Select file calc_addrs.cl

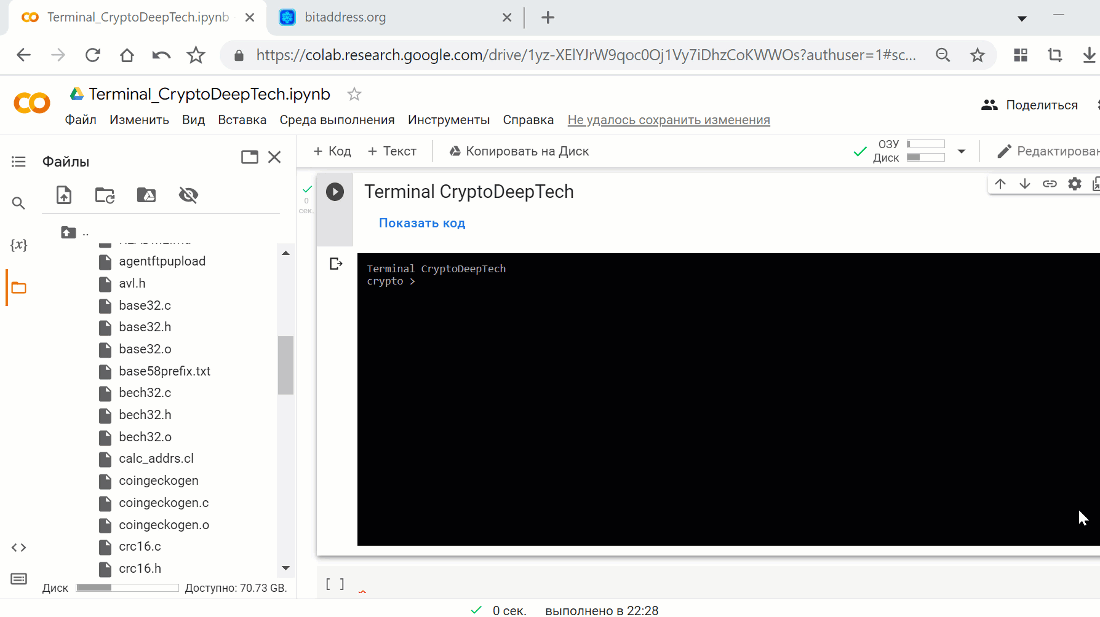(x=156, y=459)
